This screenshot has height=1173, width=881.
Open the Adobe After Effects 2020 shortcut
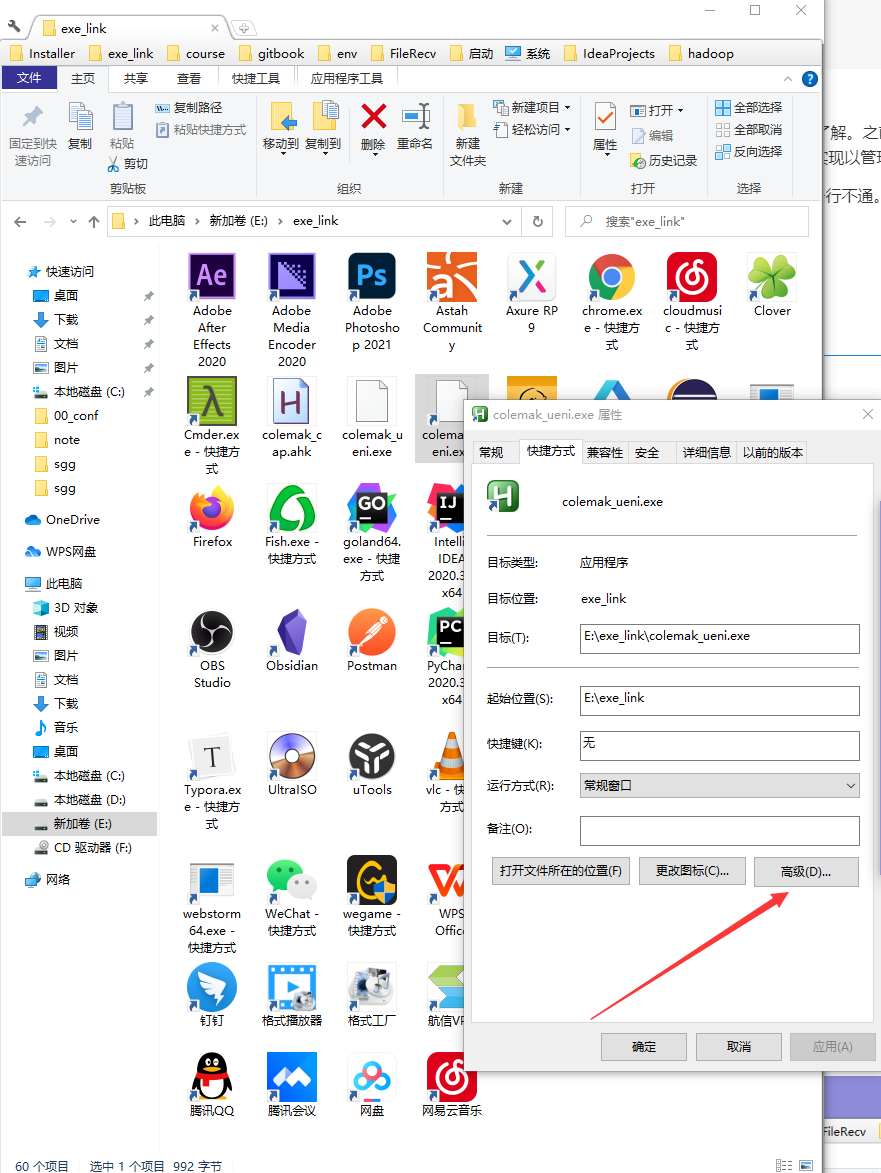212,277
